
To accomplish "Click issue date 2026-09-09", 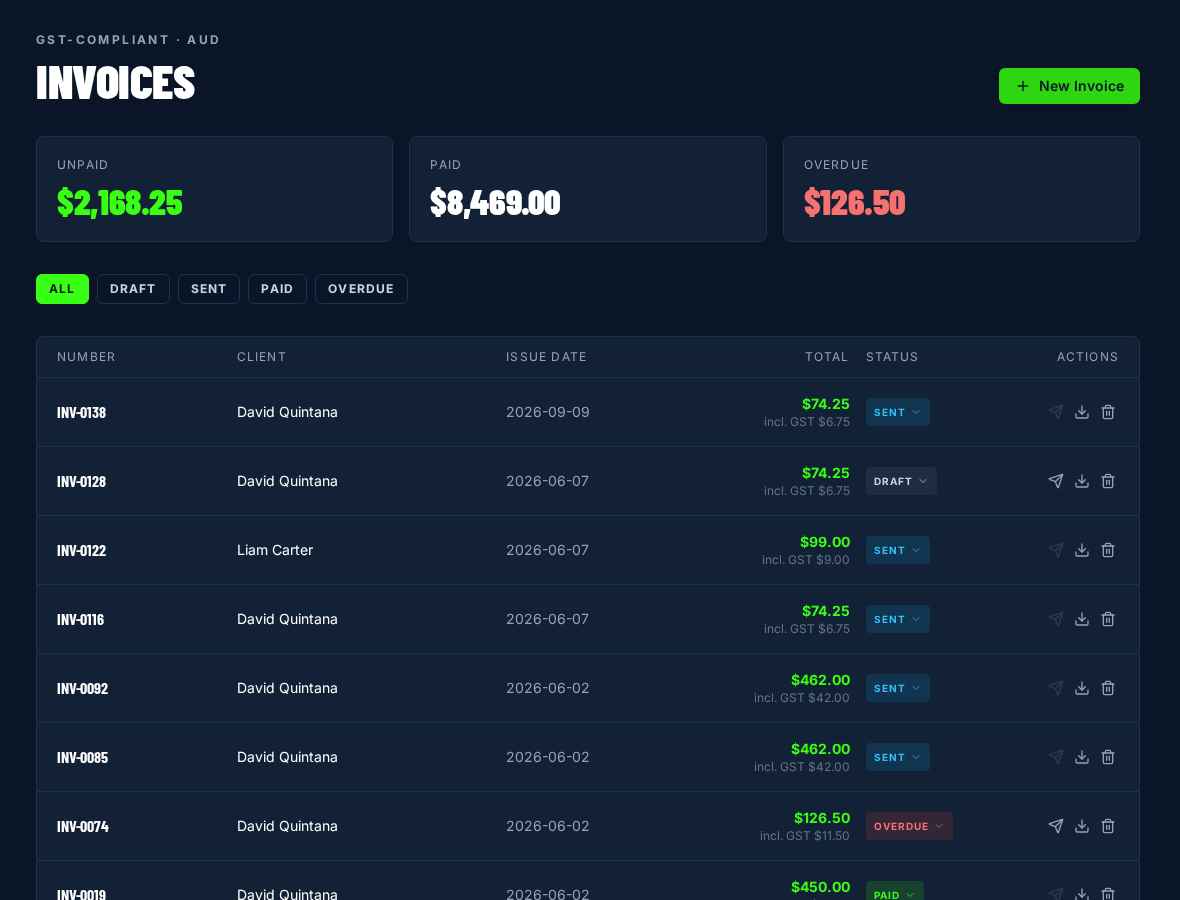I will (548, 412).
